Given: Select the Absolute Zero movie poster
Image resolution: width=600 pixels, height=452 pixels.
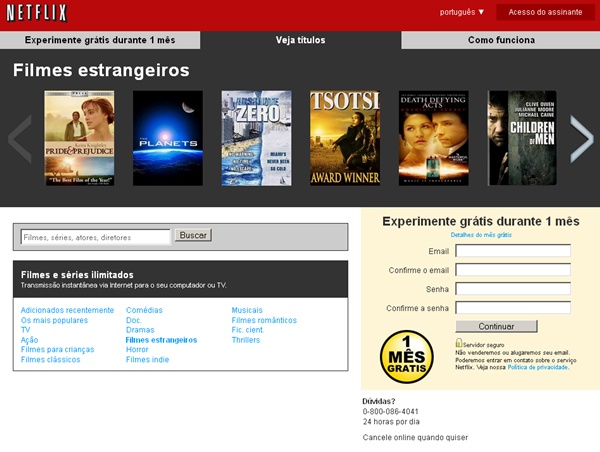Looking at the screenshot, I should point(256,138).
